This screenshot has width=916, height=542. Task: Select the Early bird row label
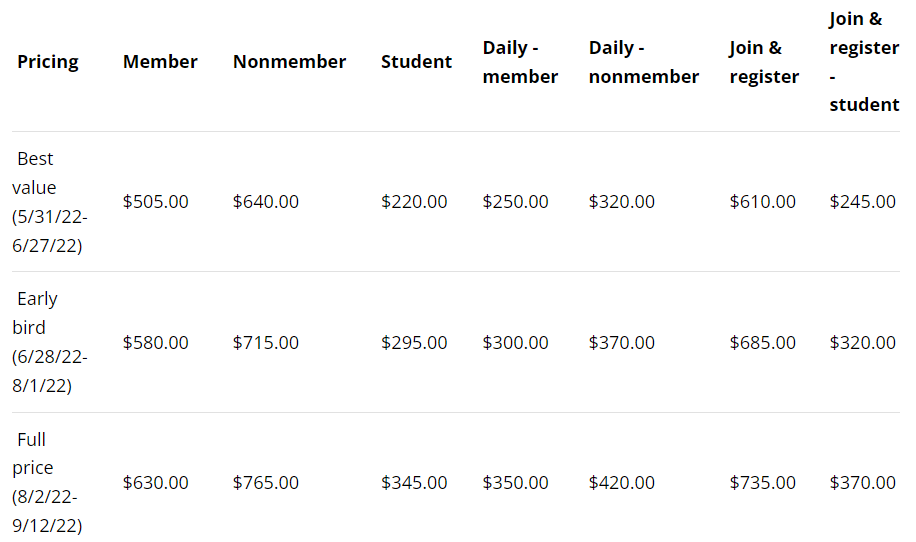coord(50,342)
